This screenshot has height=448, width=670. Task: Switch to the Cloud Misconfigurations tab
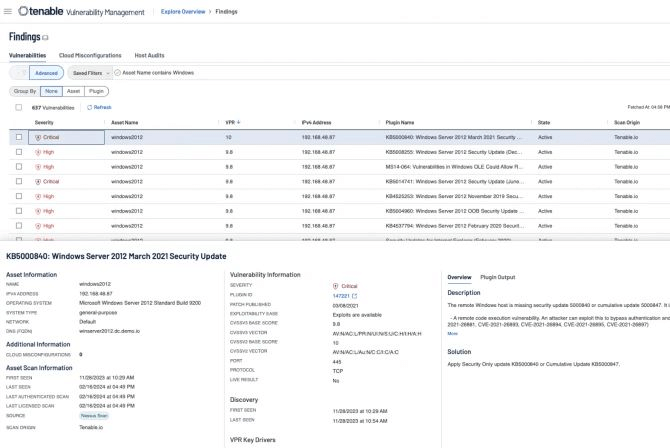[x=90, y=56]
